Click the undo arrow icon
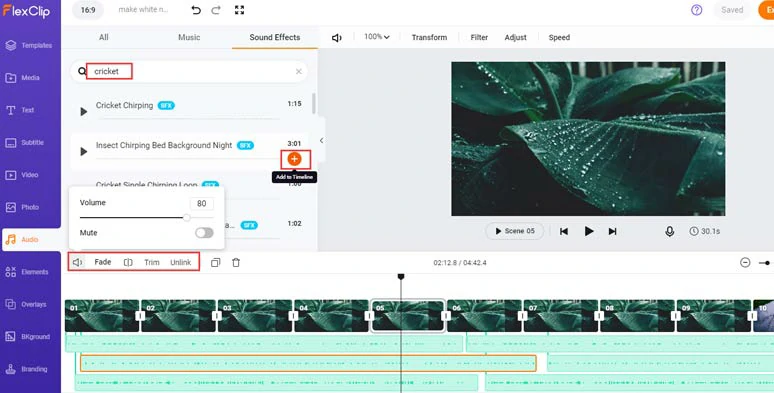The height and width of the screenshot is (393, 774). (x=196, y=10)
